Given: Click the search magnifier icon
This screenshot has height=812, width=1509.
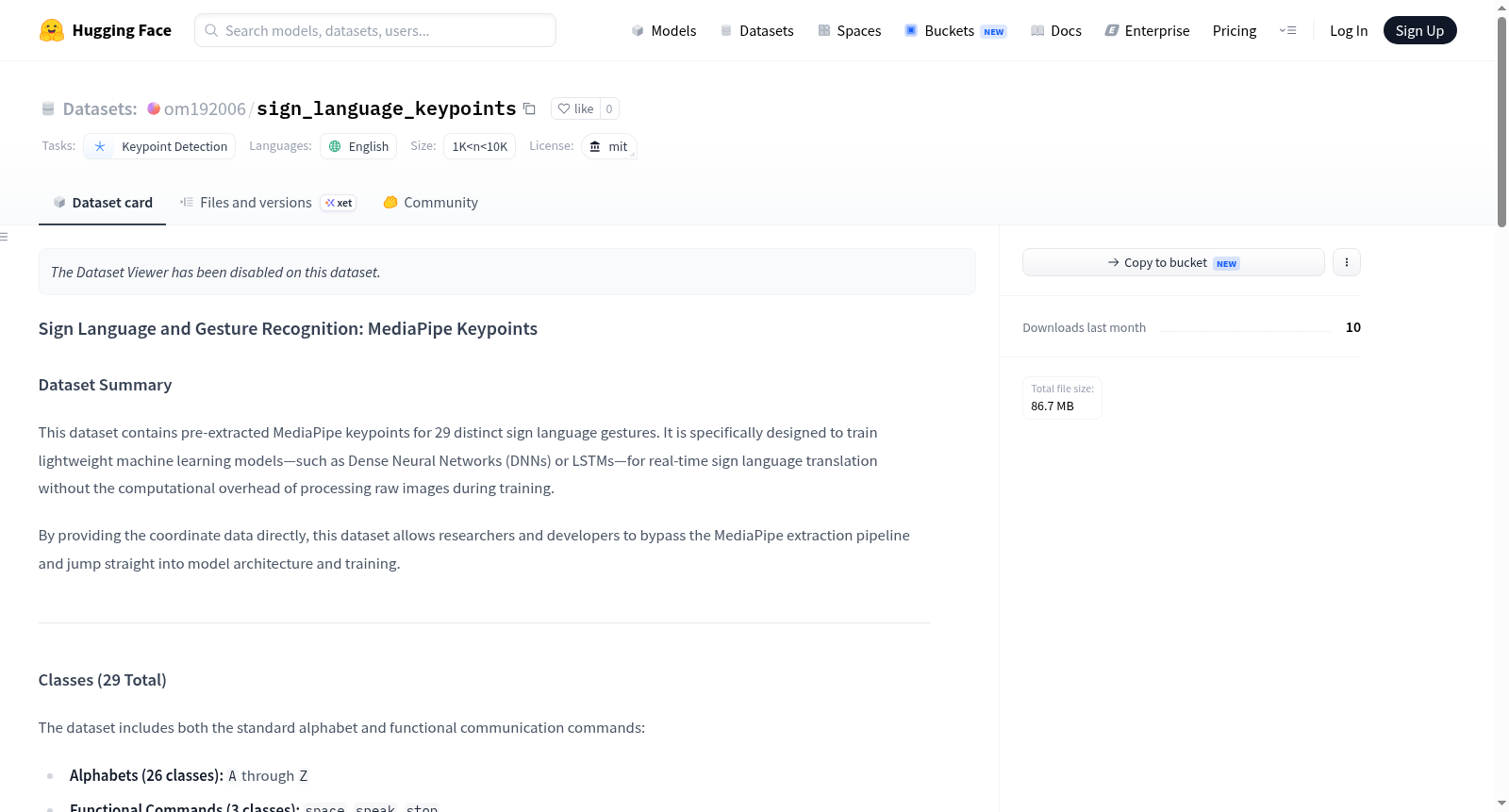Looking at the screenshot, I should coord(211,30).
